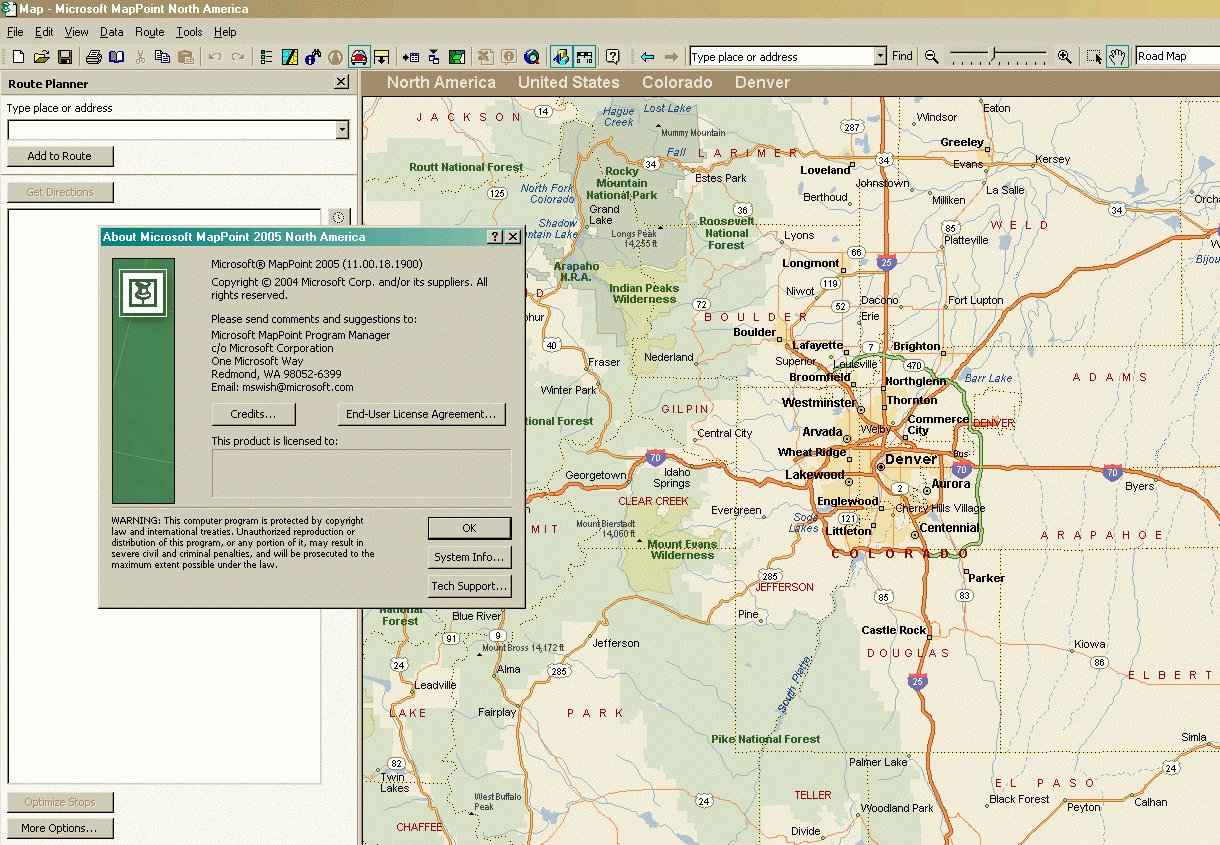Click the Save floppy disk icon

(x=64, y=57)
